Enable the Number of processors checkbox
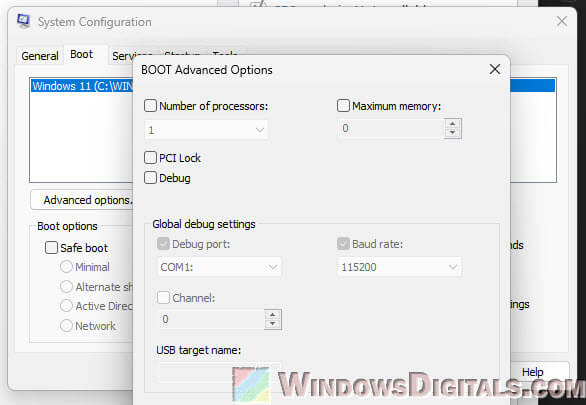 [x=150, y=106]
